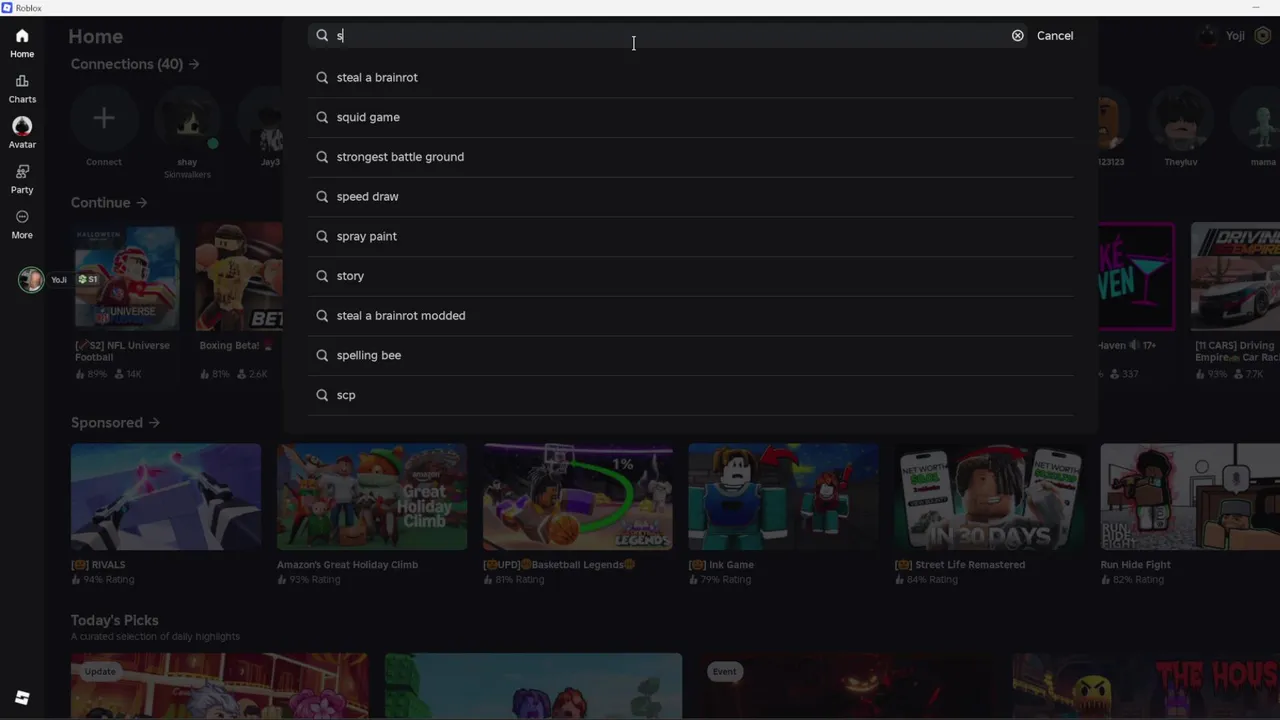Select suggestion 'story'
Viewport: 1280px width, 720px height.
coord(691,276)
